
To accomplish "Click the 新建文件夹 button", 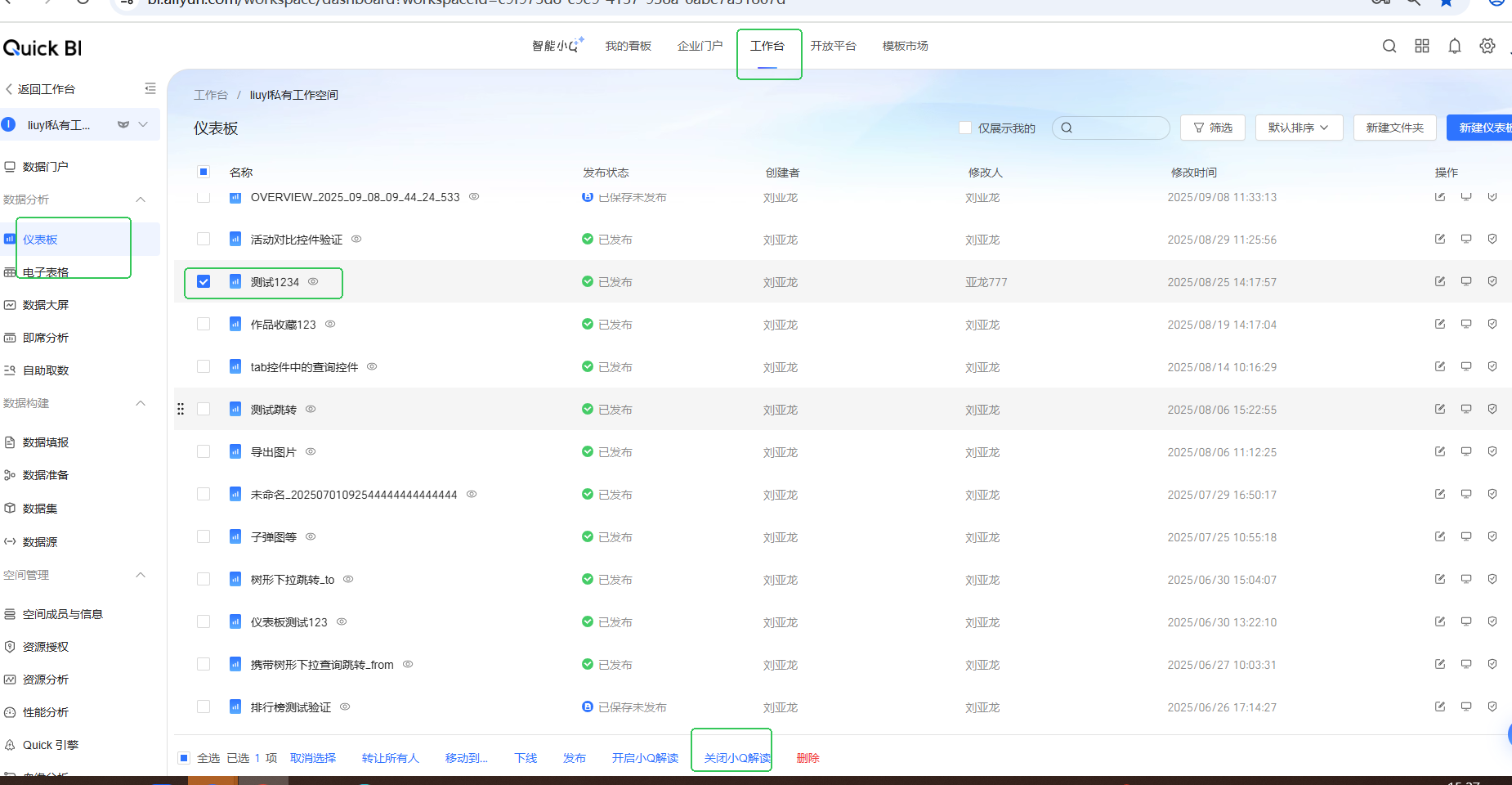I will coord(1394,128).
